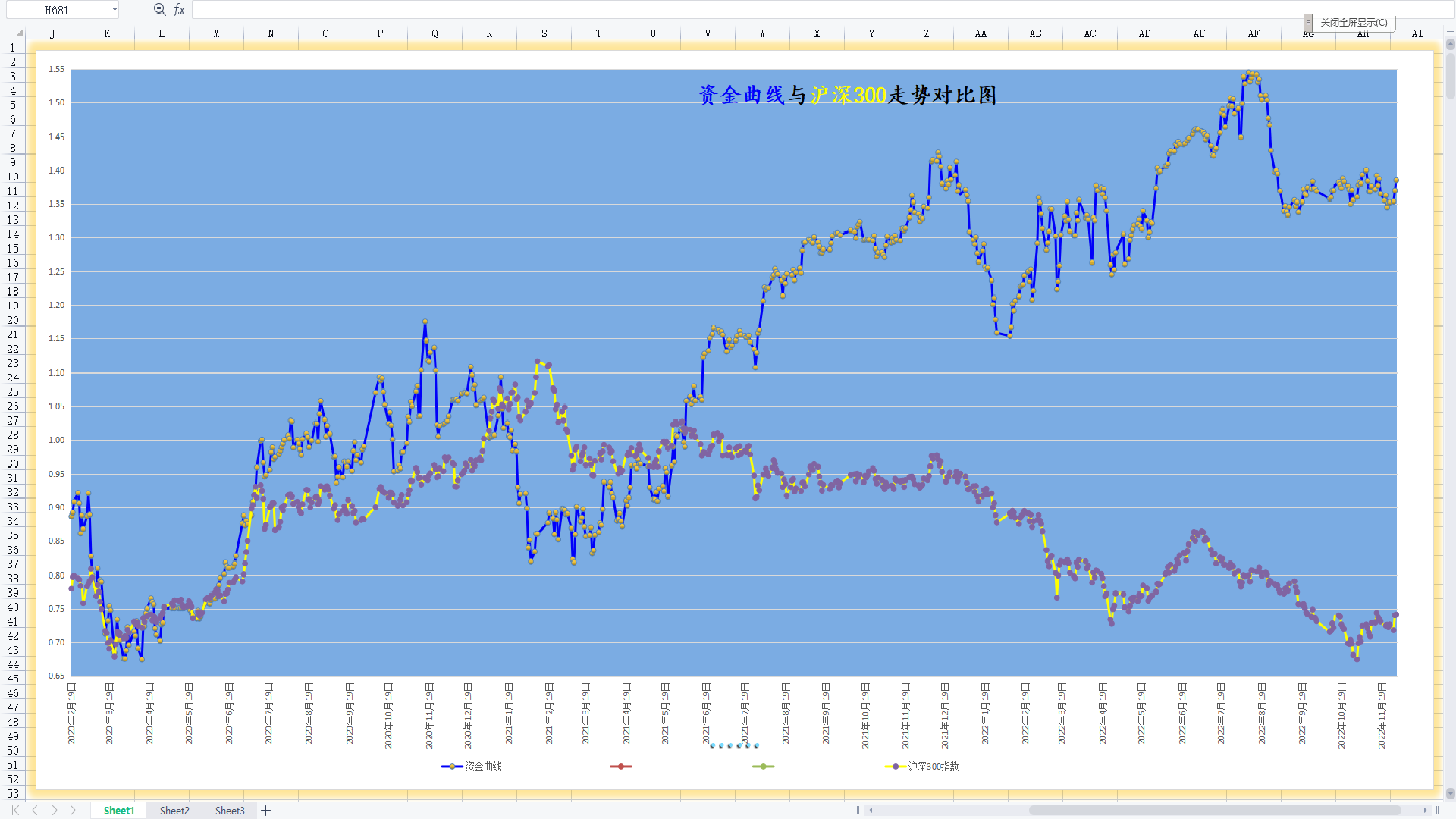
Task: Select row 1 header
Action: pos(13,47)
